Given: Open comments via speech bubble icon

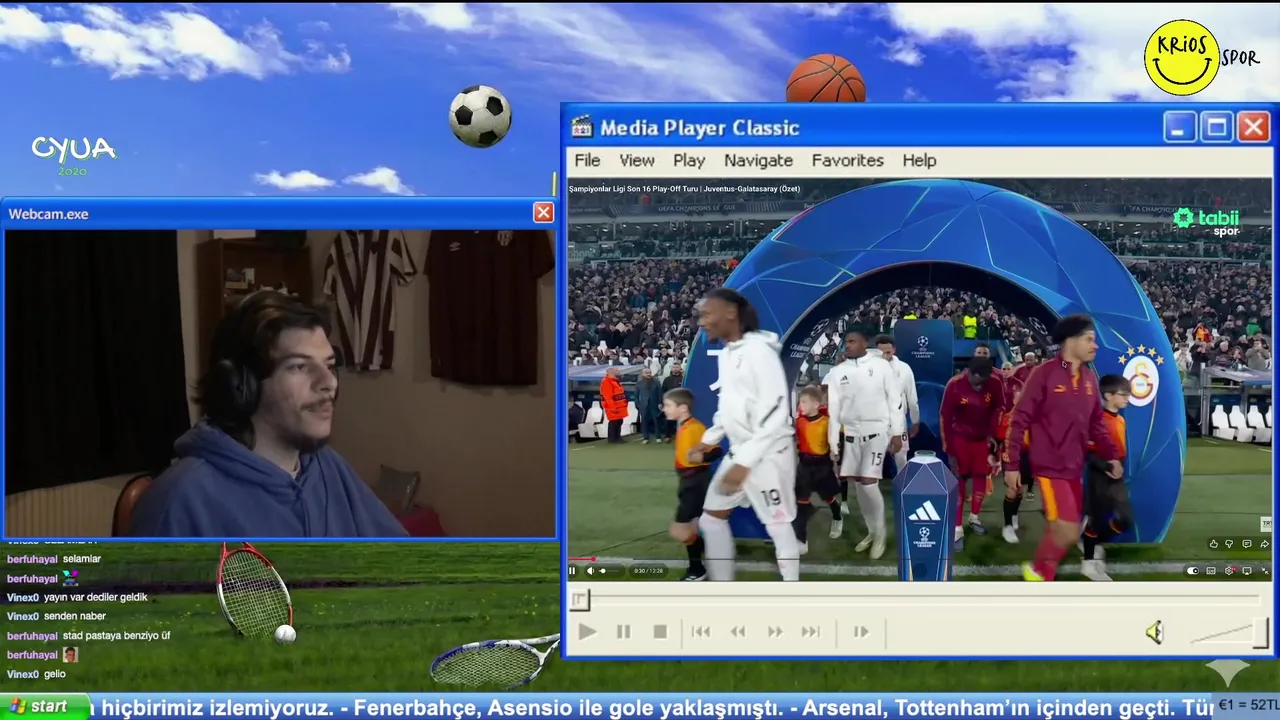Looking at the screenshot, I should click(1247, 544).
